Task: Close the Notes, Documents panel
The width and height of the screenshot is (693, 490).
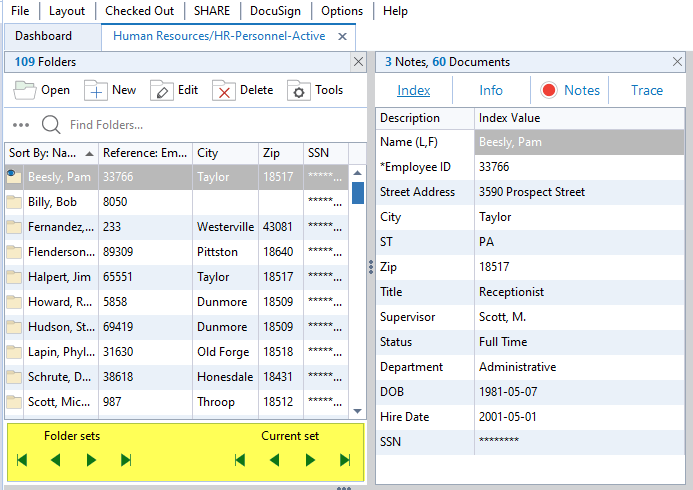Action: point(677,62)
